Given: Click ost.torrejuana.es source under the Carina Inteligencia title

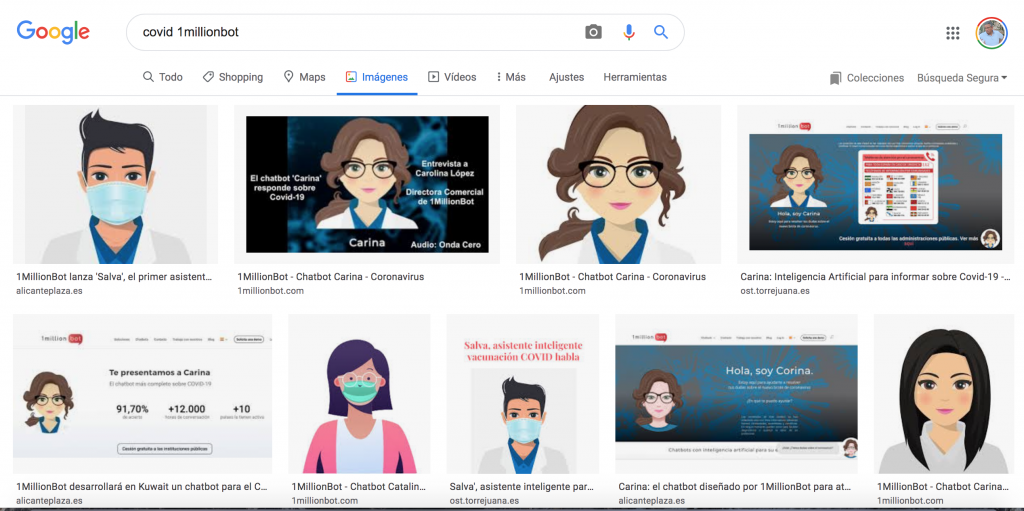Looking at the screenshot, I should coord(775,291).
